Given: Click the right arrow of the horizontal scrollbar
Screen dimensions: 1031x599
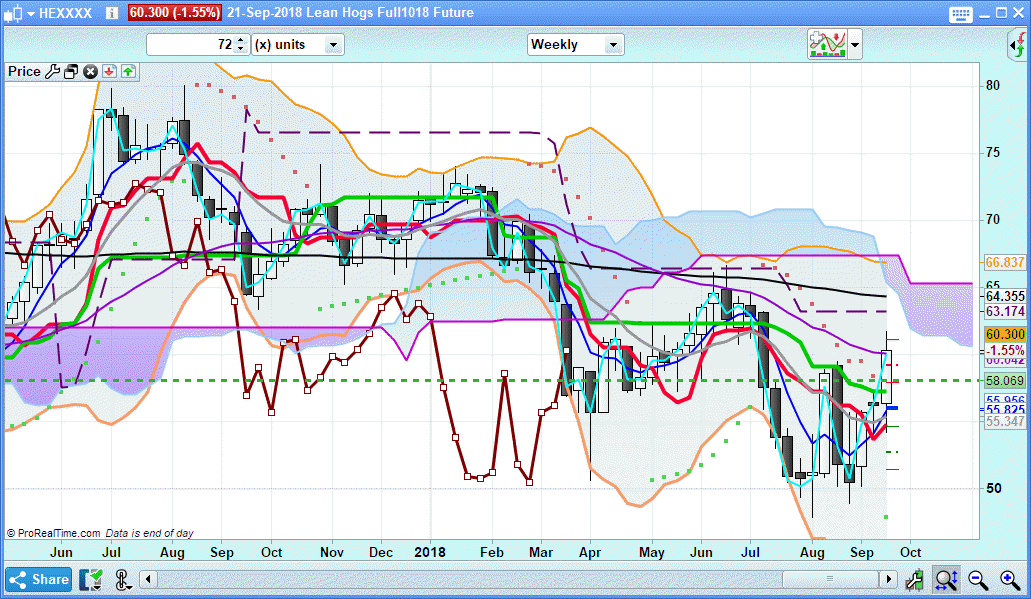Looking at the screenshot, I should (888, 579).
